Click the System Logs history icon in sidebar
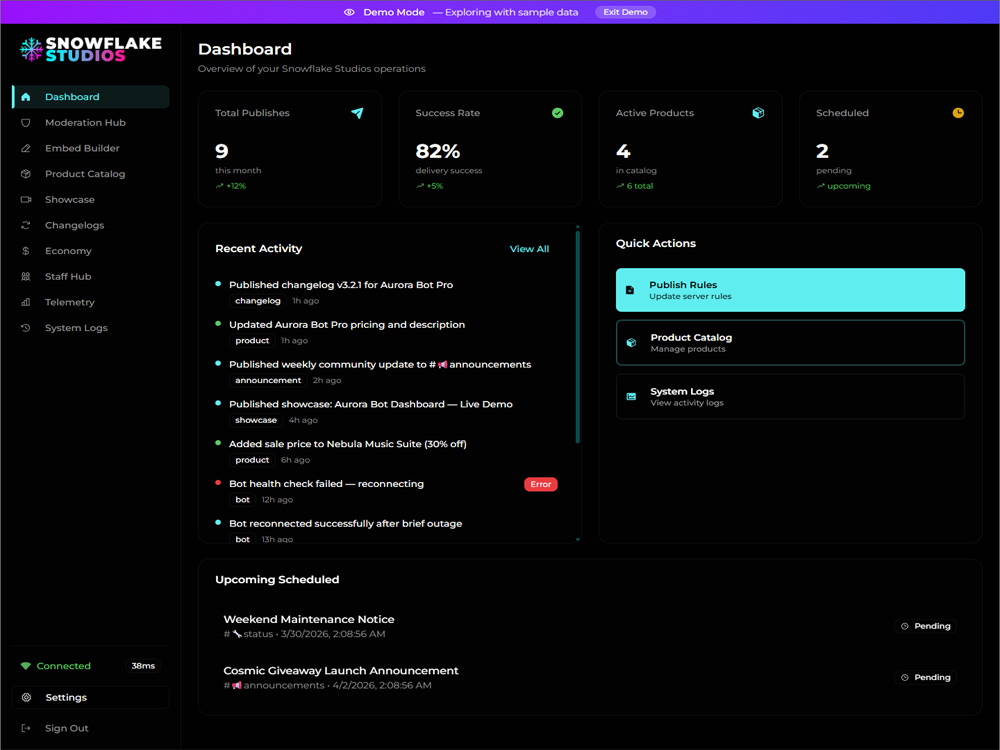This screenshot has height=750, width=1000. pyautogui.click(x=26, y=328)
